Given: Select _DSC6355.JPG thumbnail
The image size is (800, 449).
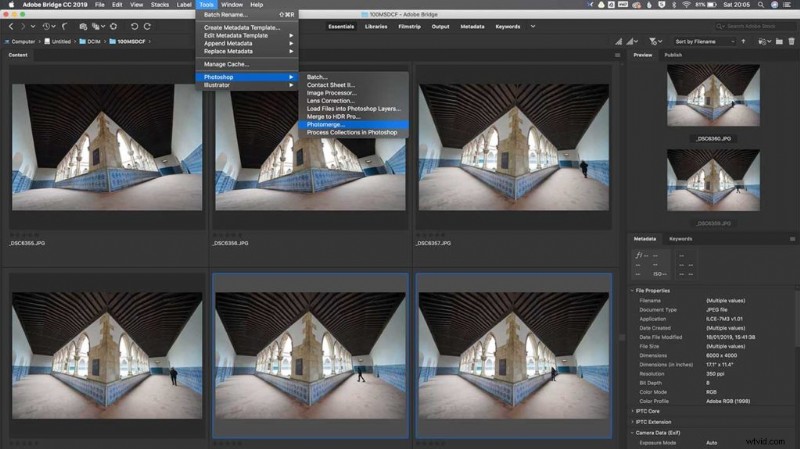Looking at the screenshot, I should (107, 147).
